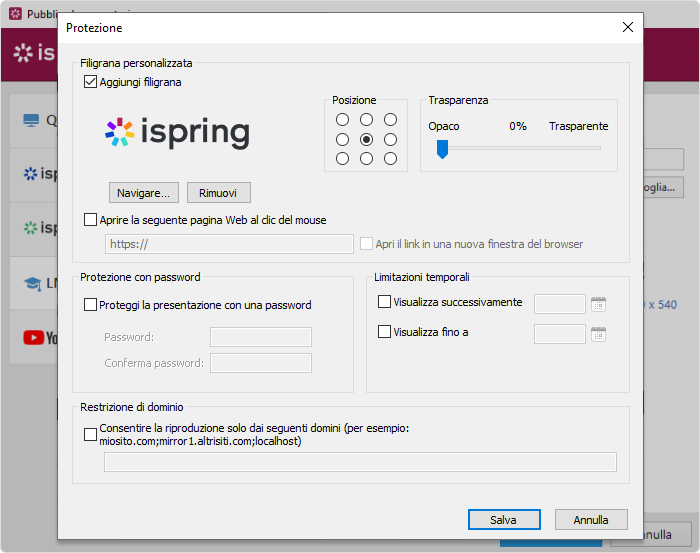Screen dimensions: 700x553
Task: Click the LMS graduation cap icon behind
Action: tap(33, 283)
